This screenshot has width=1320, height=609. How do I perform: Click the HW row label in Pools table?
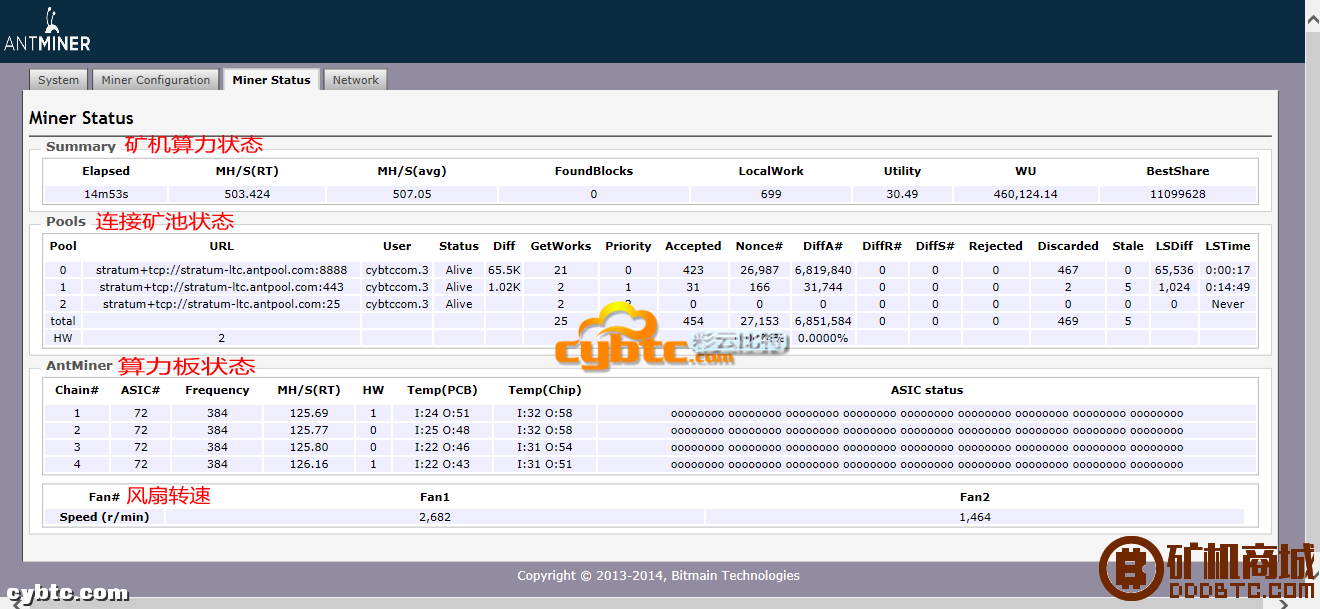pyautogui.click(x=63, y=338)
